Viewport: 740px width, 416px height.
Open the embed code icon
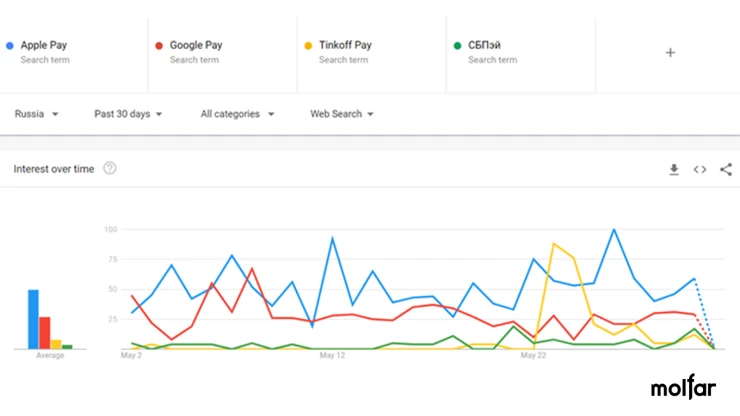point(700,170)
